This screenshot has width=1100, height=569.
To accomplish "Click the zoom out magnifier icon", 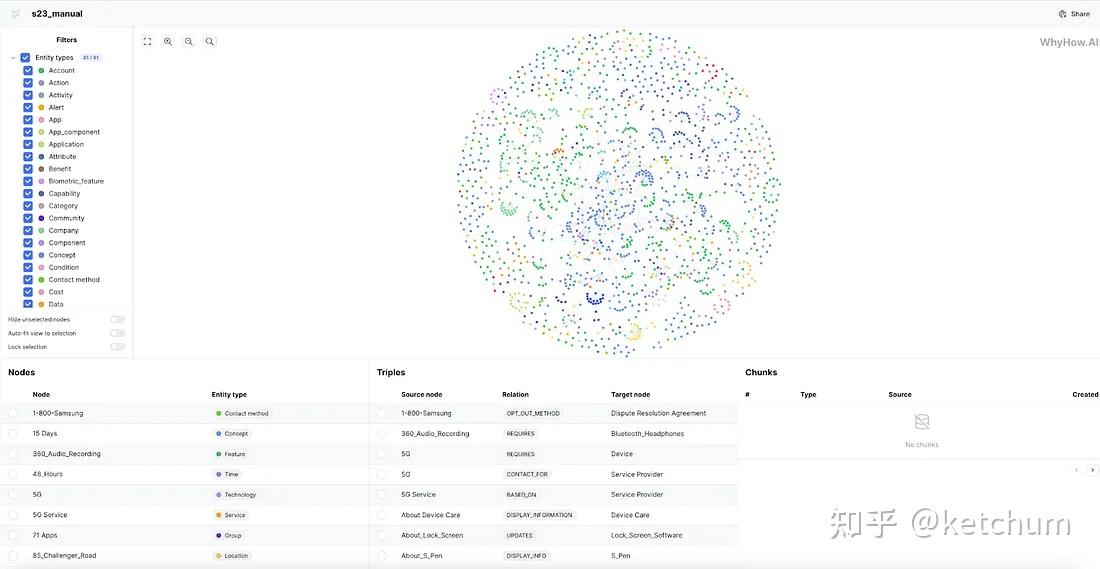I will coord(189,41).
